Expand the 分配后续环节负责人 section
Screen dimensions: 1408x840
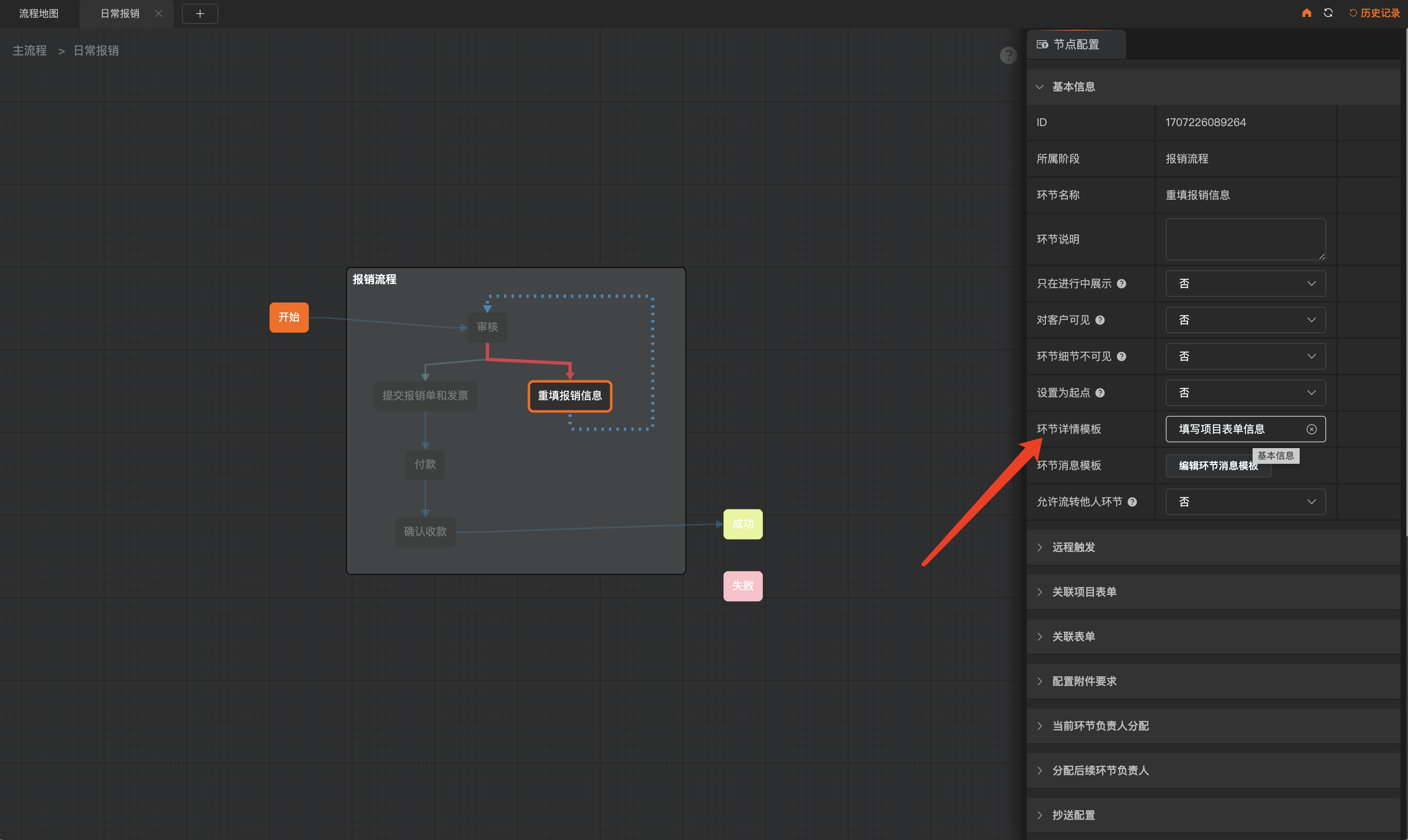pos(1213,771)
